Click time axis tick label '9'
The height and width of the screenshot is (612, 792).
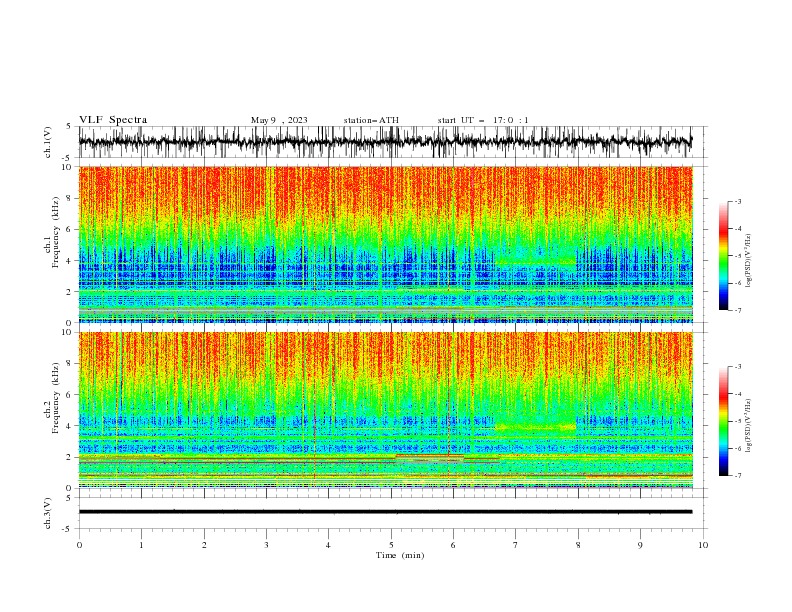pyautogui.click(x=640, y=545)
